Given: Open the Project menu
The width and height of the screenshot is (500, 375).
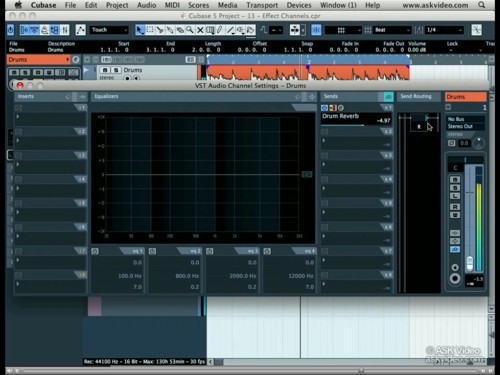Looking at the screenshot, I should pyautogui.click(x=117, y=5).
